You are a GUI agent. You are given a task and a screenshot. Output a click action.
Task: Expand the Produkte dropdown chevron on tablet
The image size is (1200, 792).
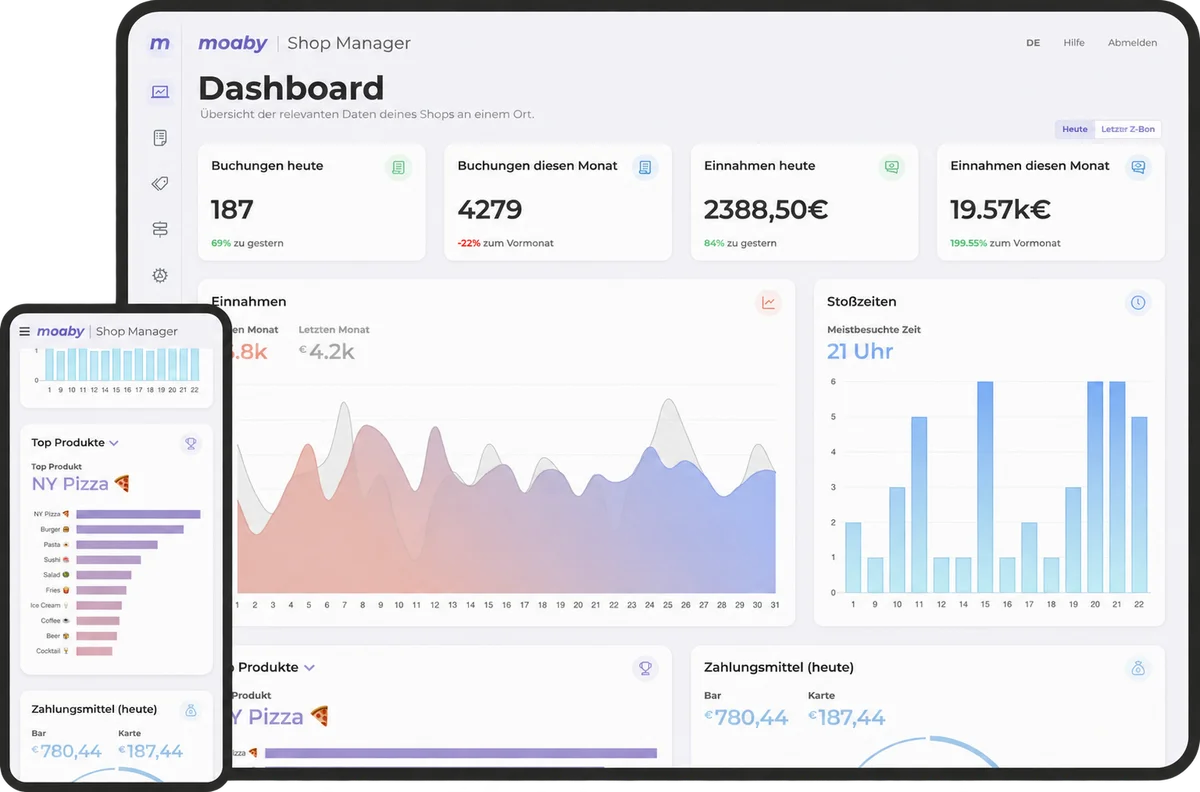point(309,668)
